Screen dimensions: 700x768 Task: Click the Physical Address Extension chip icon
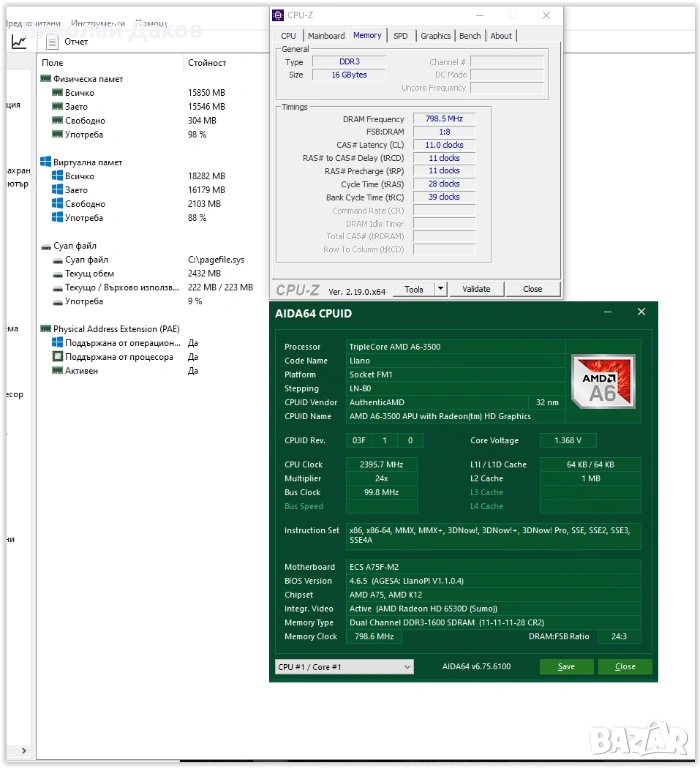[45, 329]
